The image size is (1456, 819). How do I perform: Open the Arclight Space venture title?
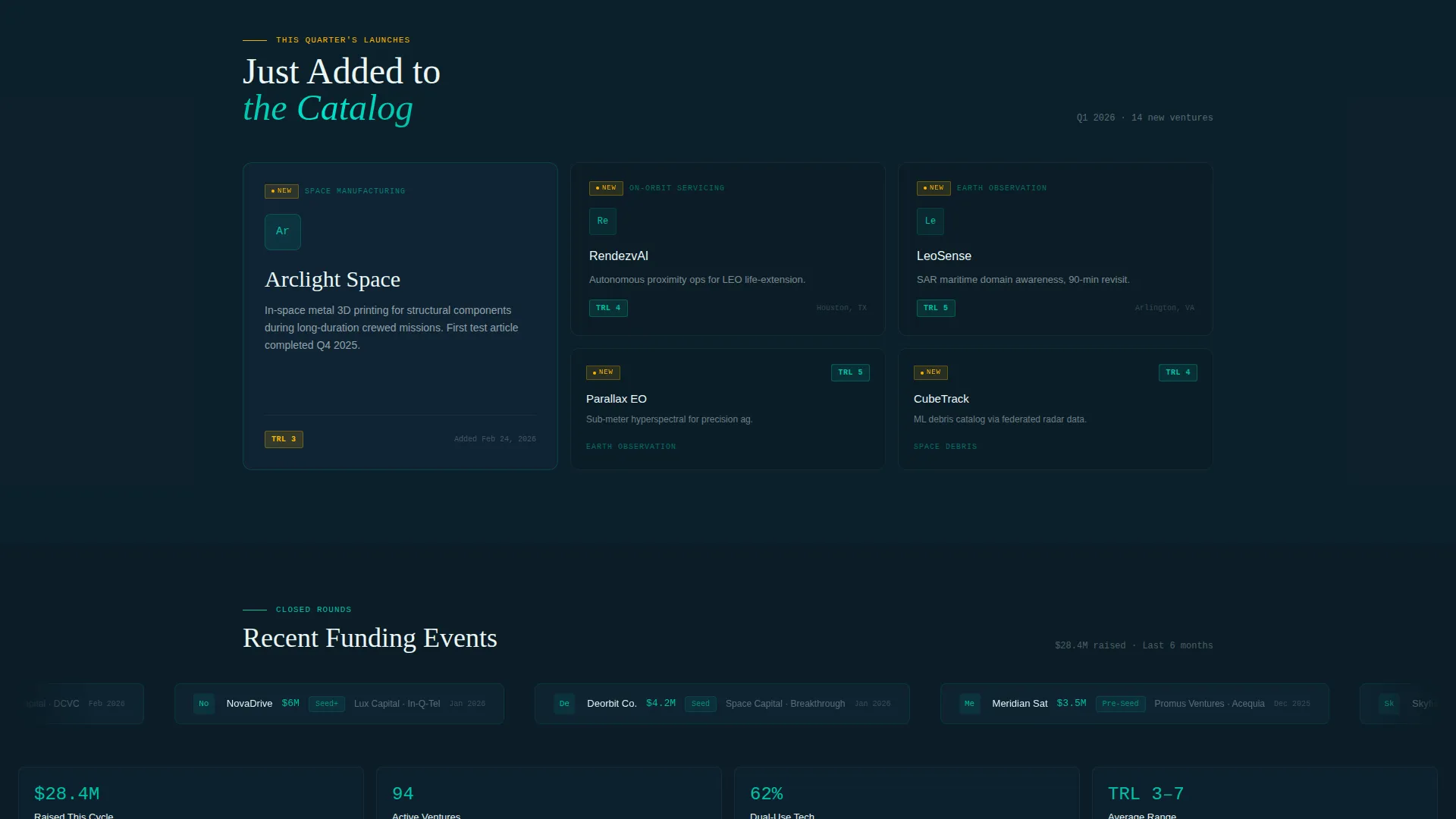pos(332,280)
